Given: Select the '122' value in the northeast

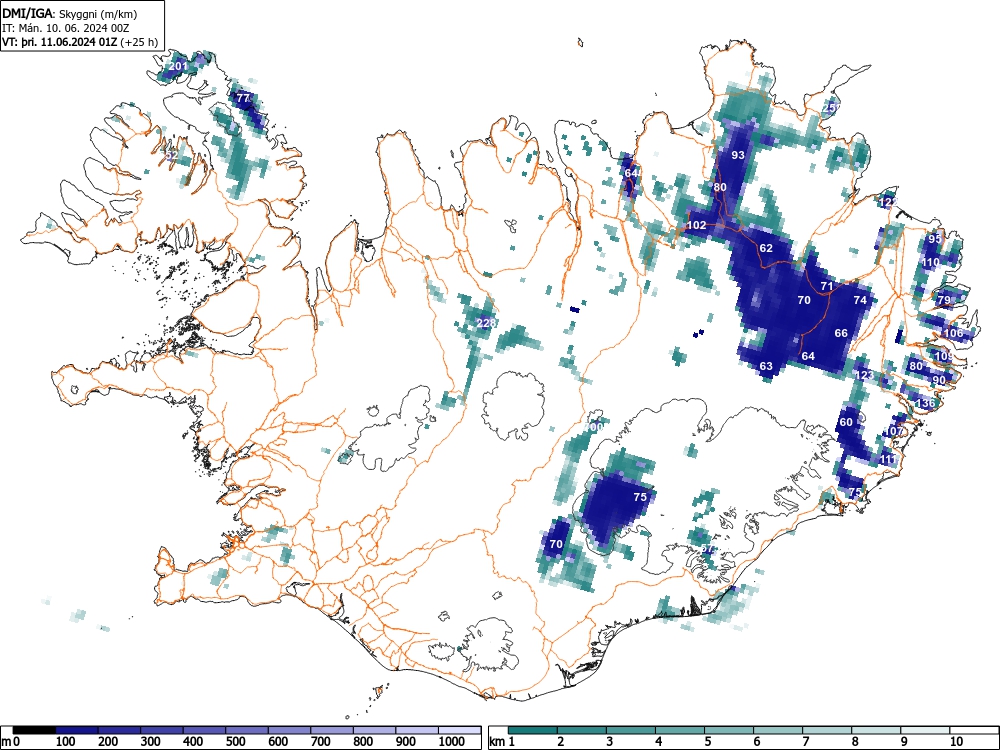Looking at the screenshot, I should [888, 202].
